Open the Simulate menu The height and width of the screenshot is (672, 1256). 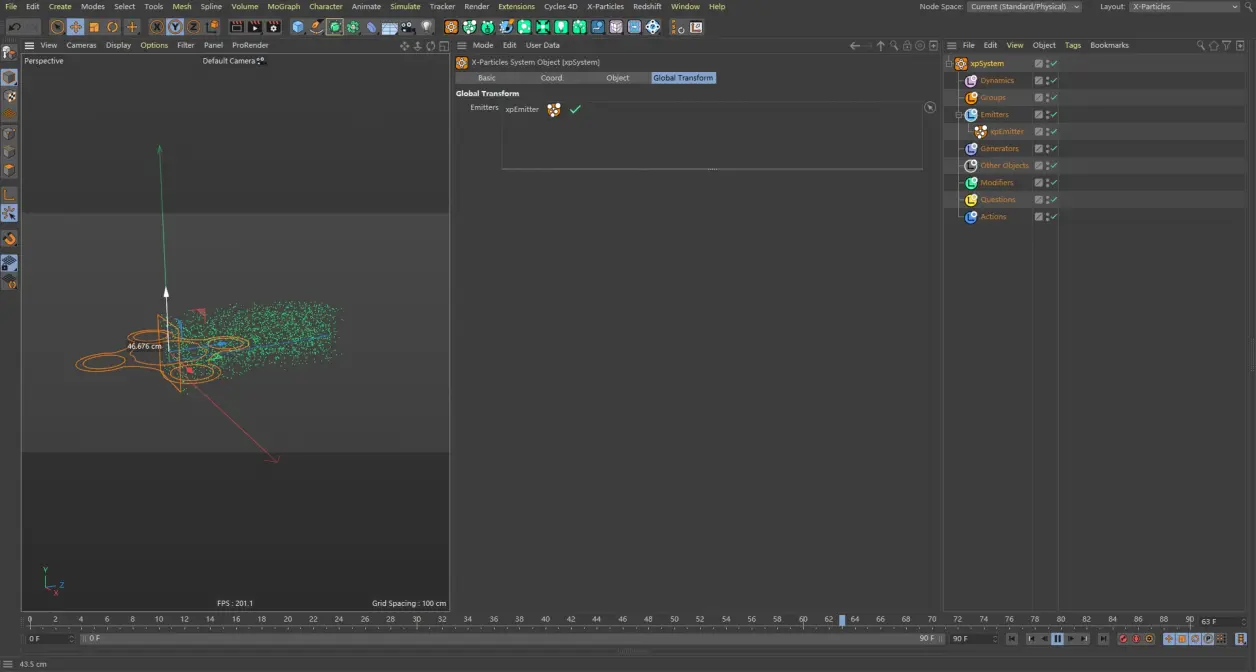(x=405, y=6)
